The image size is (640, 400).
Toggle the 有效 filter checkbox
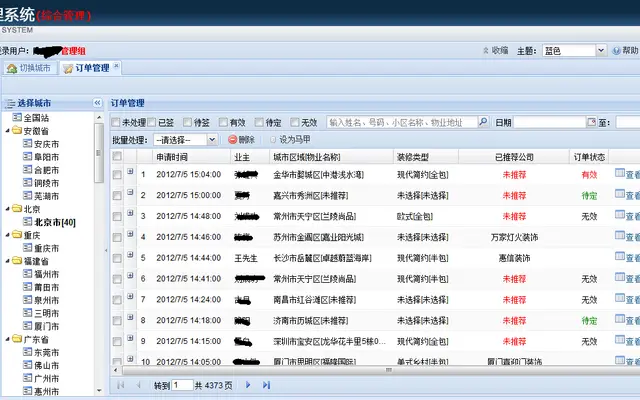point(223,122)
